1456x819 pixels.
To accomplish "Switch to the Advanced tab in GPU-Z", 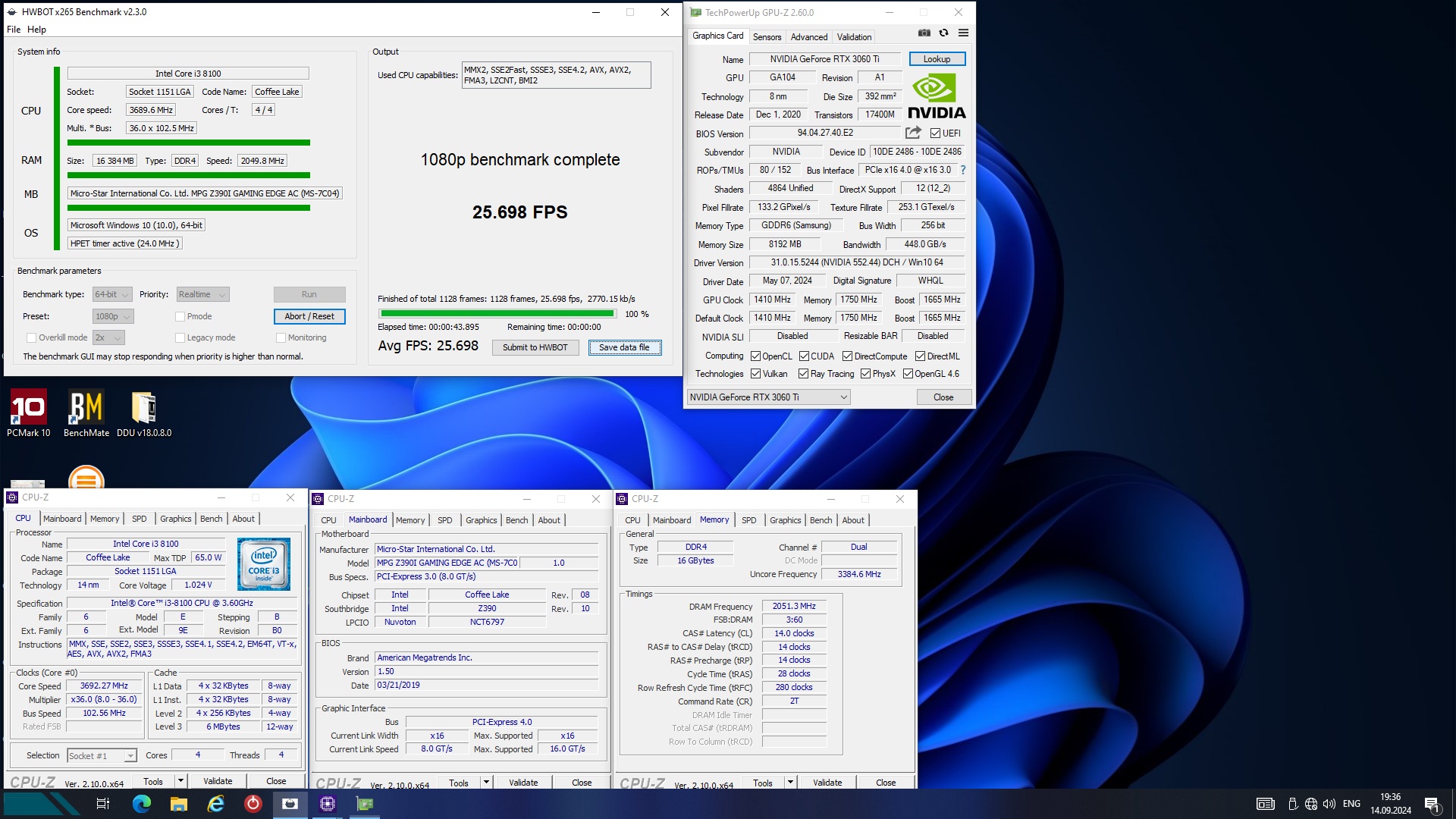I will point(809,36).
